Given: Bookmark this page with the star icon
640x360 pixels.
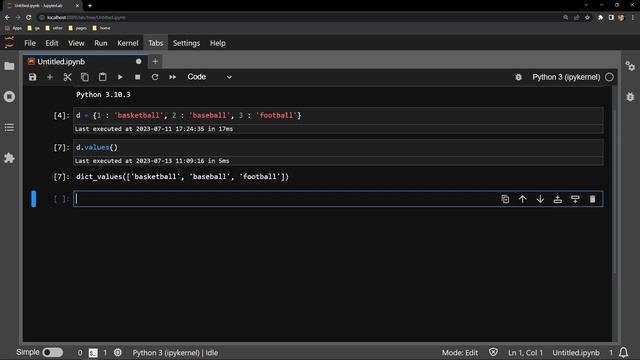Looking at the screenshot, I should coord(587,18).
